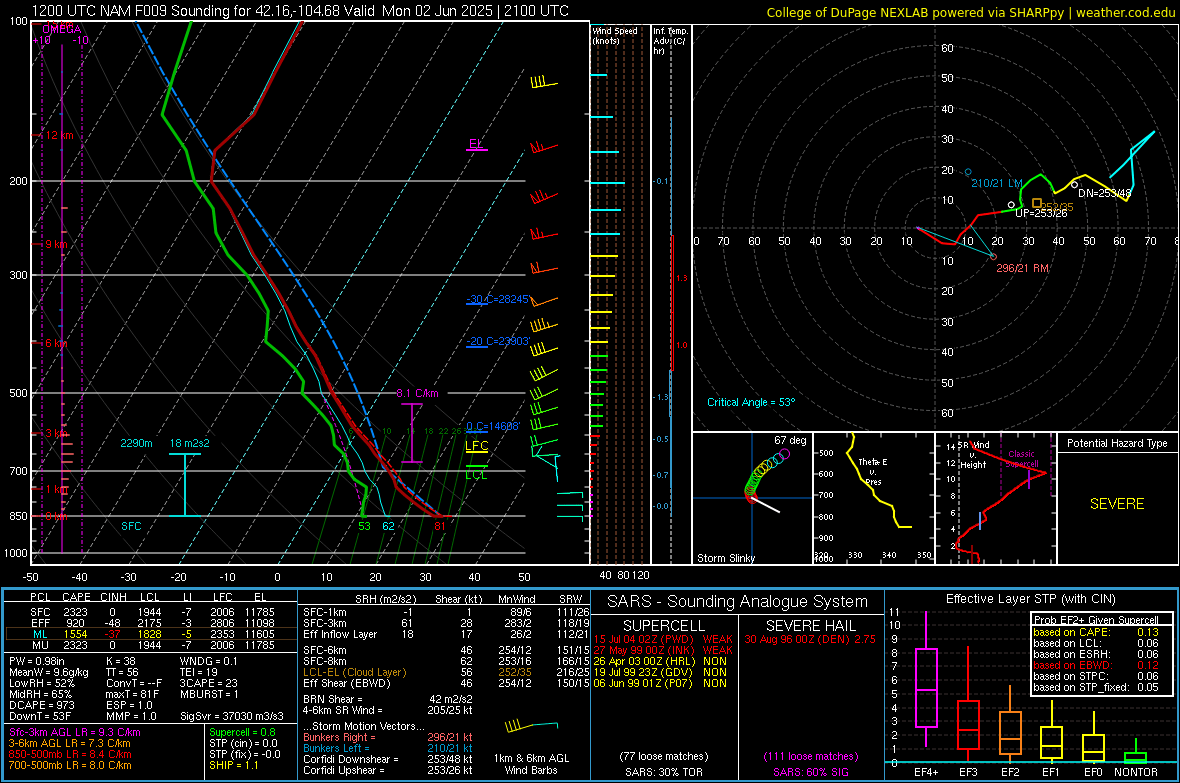Click the sounding title with valid time
Screen dimensions: 1180x783
pyautogui.click(x=300, y=11)
